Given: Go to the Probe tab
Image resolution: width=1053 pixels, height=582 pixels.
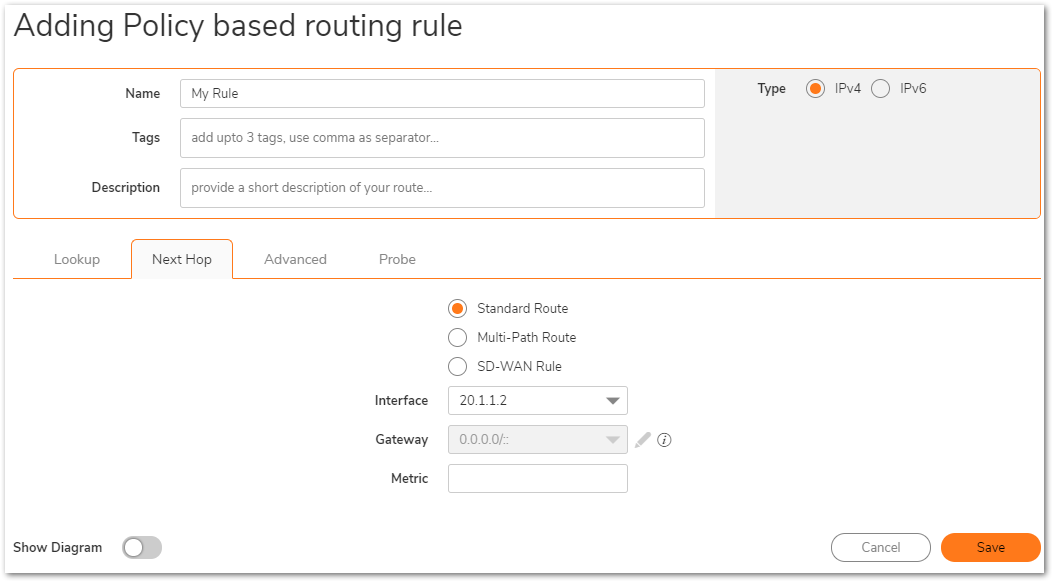Looking at the screenshot, I should pyautogui.click(x=397, y=259).
